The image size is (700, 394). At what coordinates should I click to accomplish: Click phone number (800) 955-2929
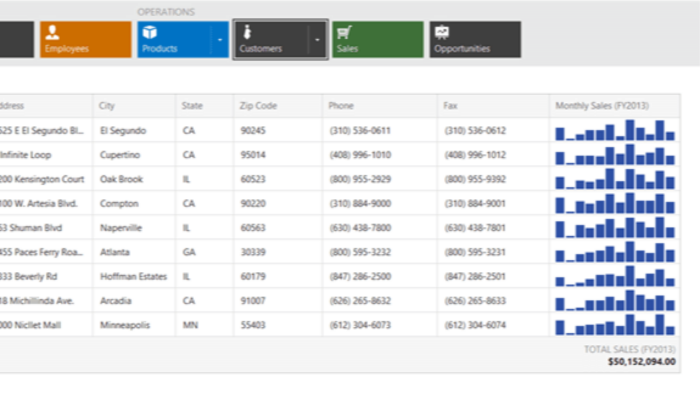pyautogui.click(x=360, y=179)
